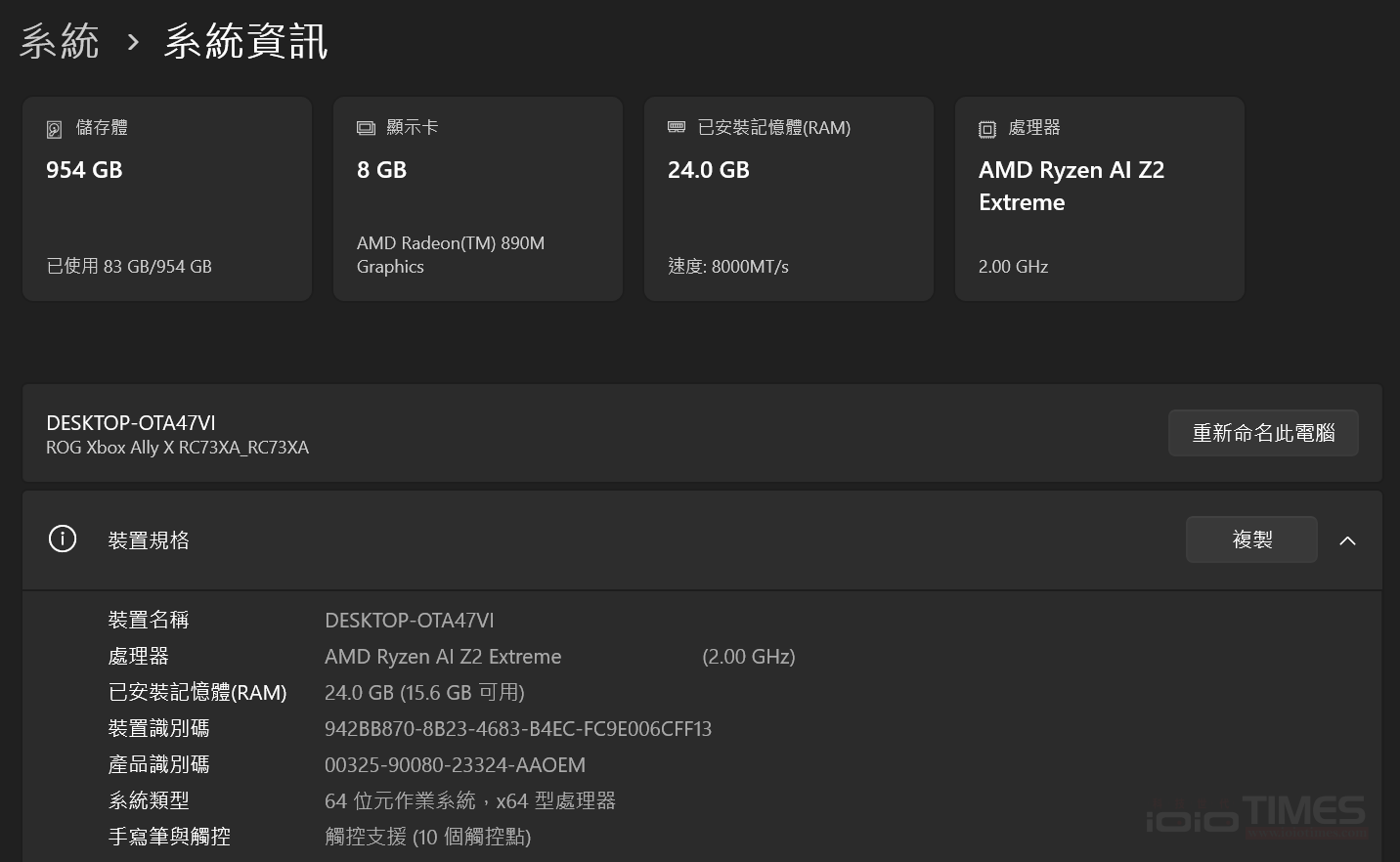Click the 手寫筆與觸控 row label
Screen dimensions: 1400x862
click(169, 838)
